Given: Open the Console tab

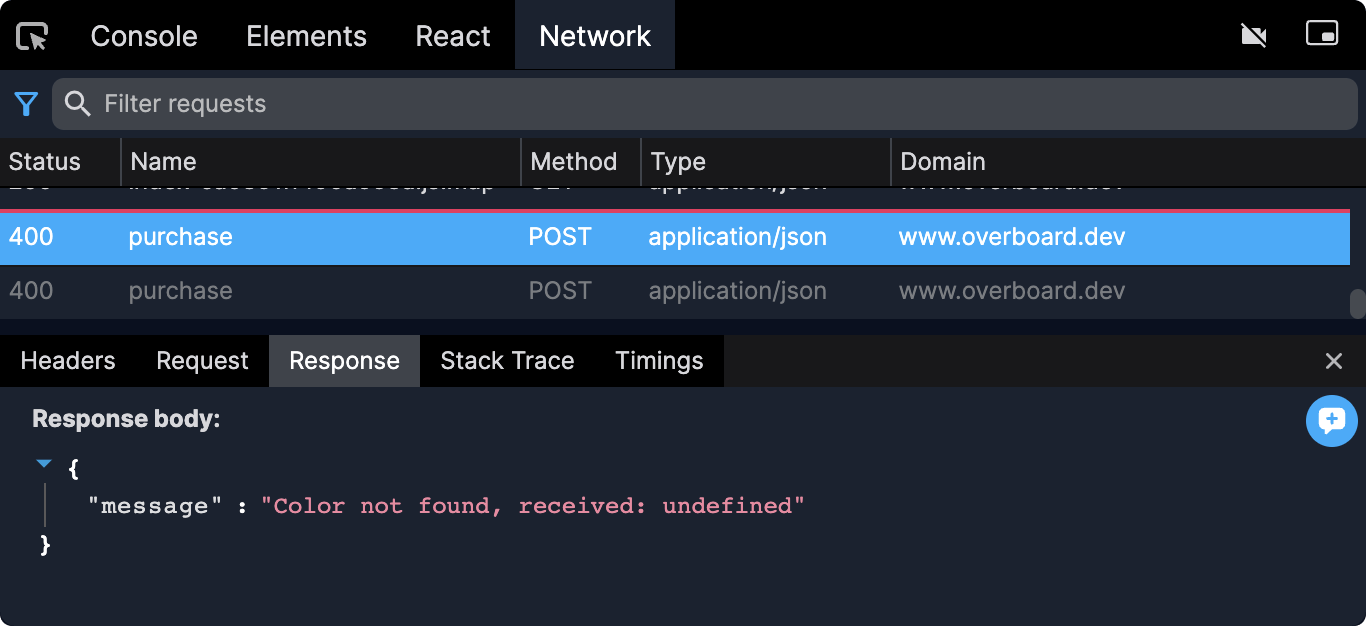Looking at the screenshot, I should [144, 37].
